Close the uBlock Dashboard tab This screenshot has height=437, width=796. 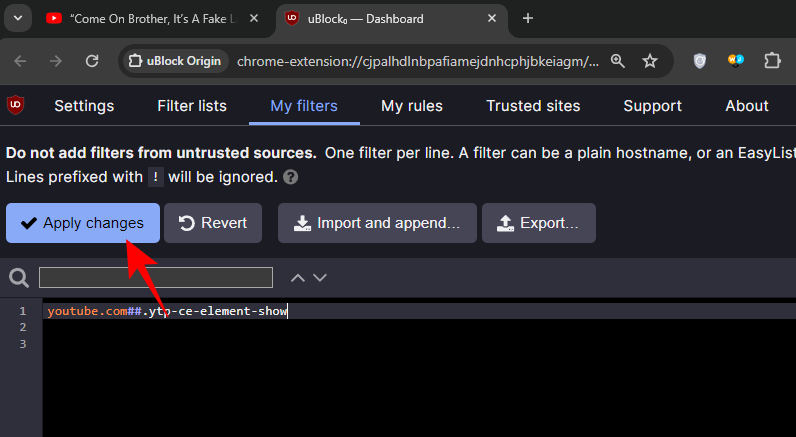tap(492, 18)
